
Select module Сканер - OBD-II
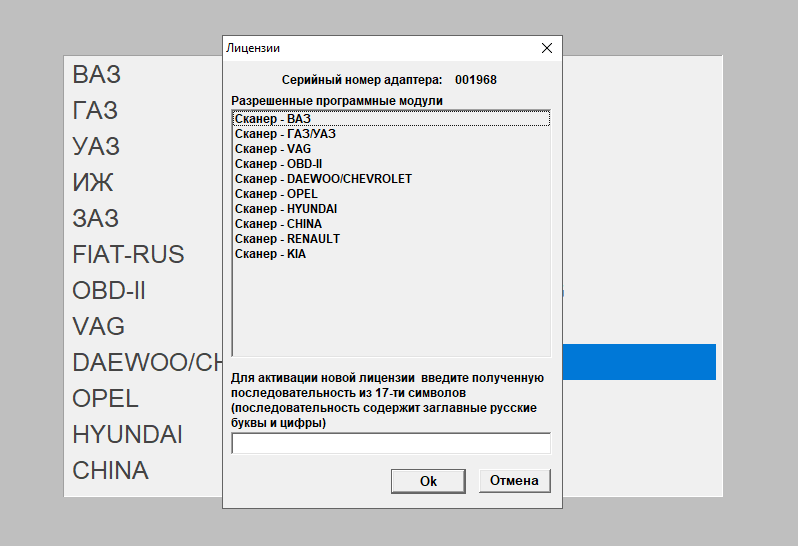click(x=391, y=164)
